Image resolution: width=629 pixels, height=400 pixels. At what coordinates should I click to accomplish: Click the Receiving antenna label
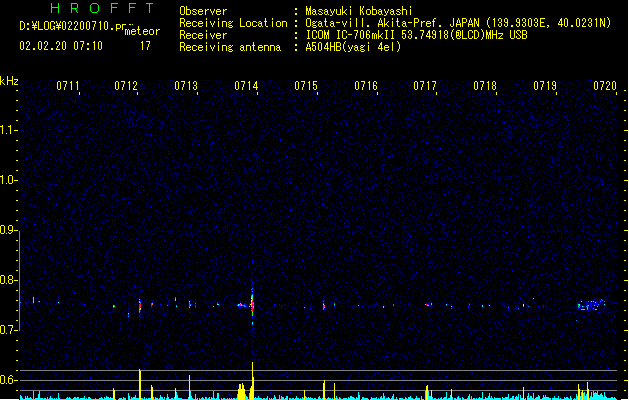click(230, 47)
